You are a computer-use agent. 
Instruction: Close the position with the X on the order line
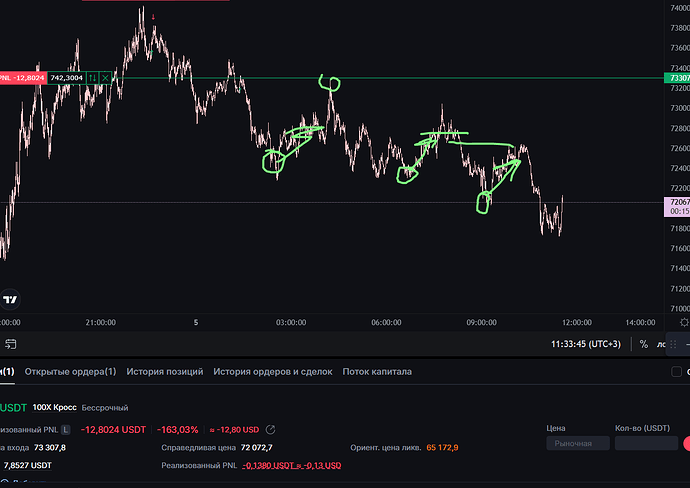pyautogui.click(x=105, y=77)
